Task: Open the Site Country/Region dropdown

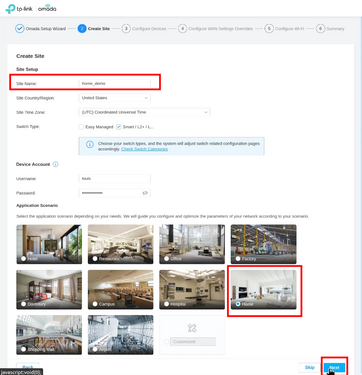Action: [x=114, y=98]
